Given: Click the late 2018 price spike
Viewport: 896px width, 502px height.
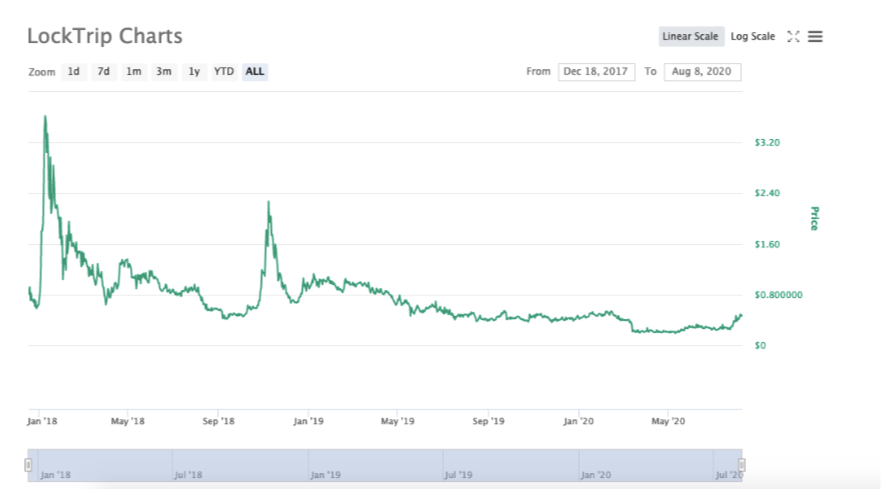Looking at the screenshot, I should tap(269, 202).
